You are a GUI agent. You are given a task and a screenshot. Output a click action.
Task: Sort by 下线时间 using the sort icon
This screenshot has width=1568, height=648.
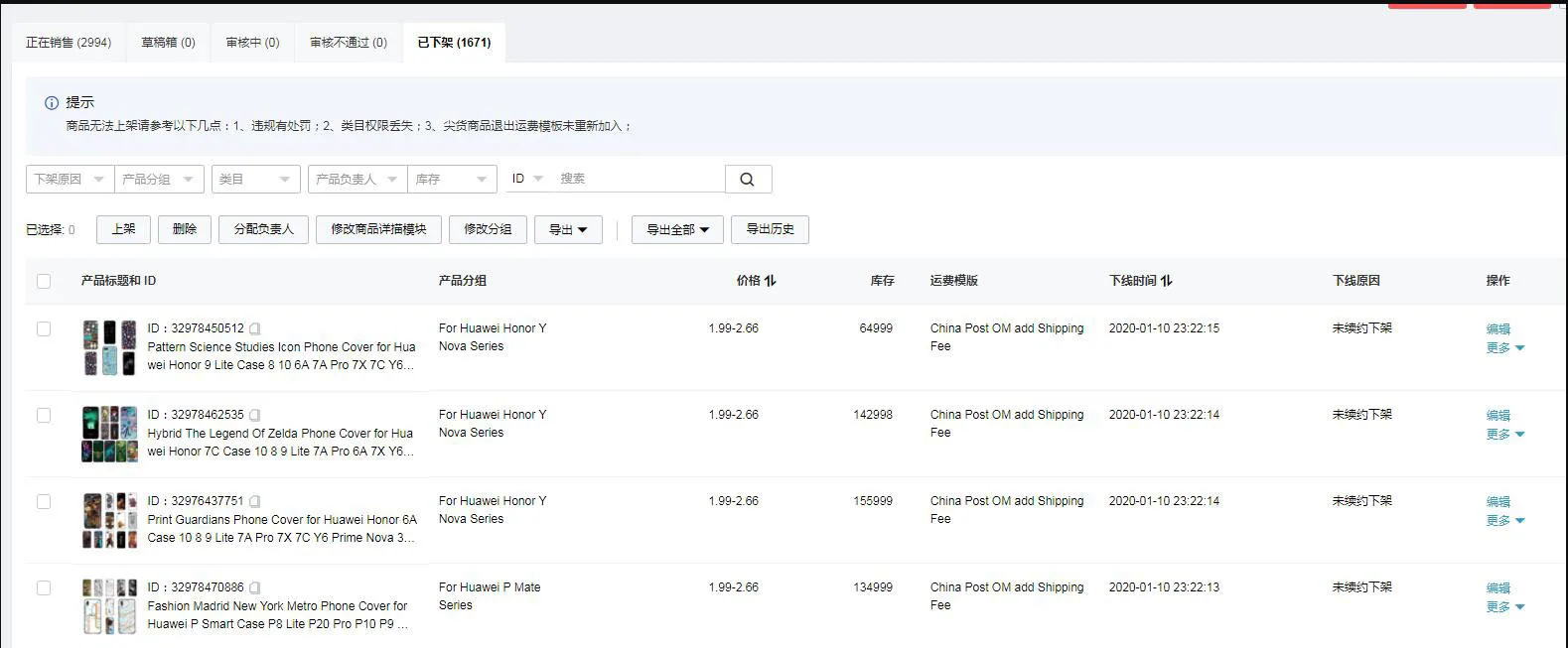(1166, 281)
